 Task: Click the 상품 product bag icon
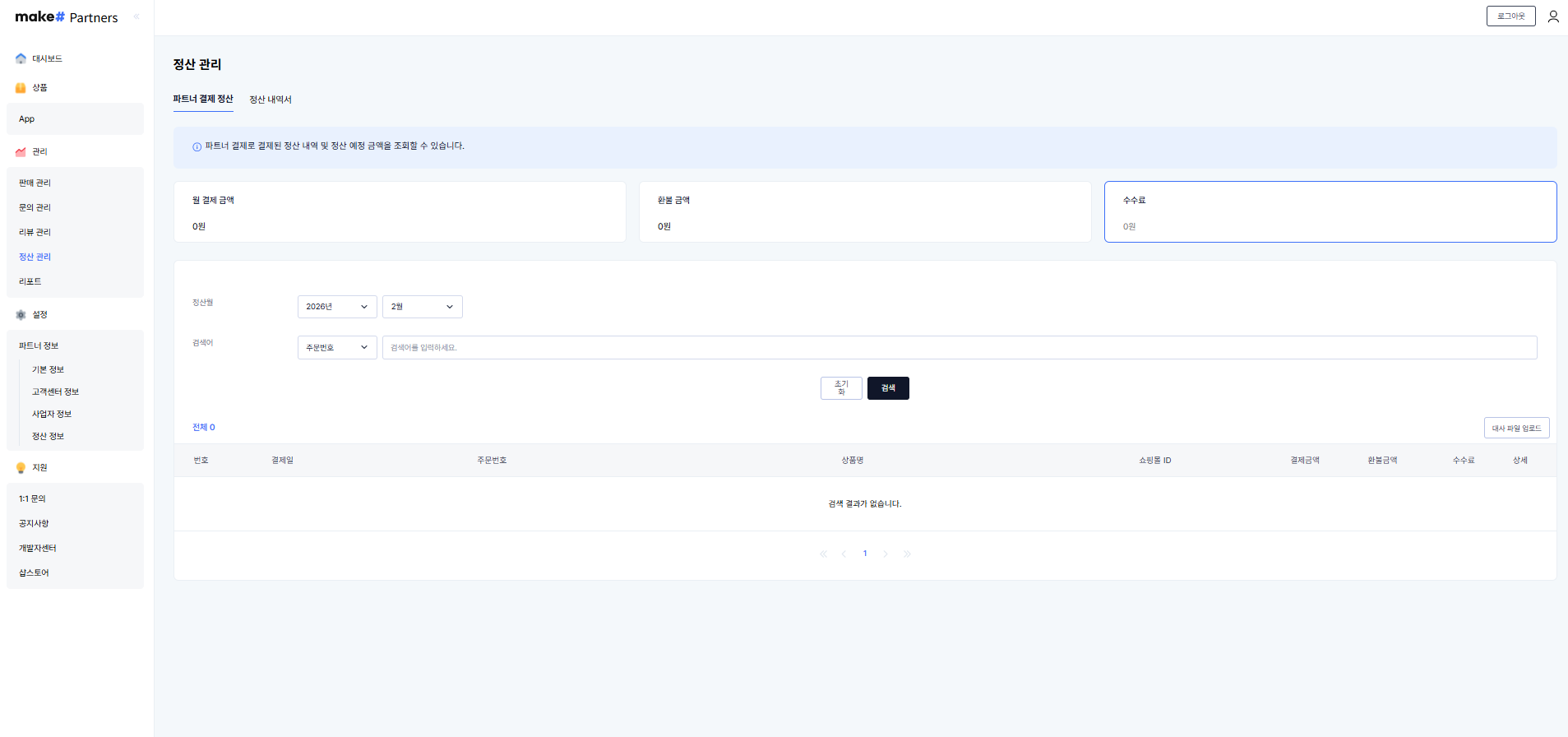click(21, 87)
